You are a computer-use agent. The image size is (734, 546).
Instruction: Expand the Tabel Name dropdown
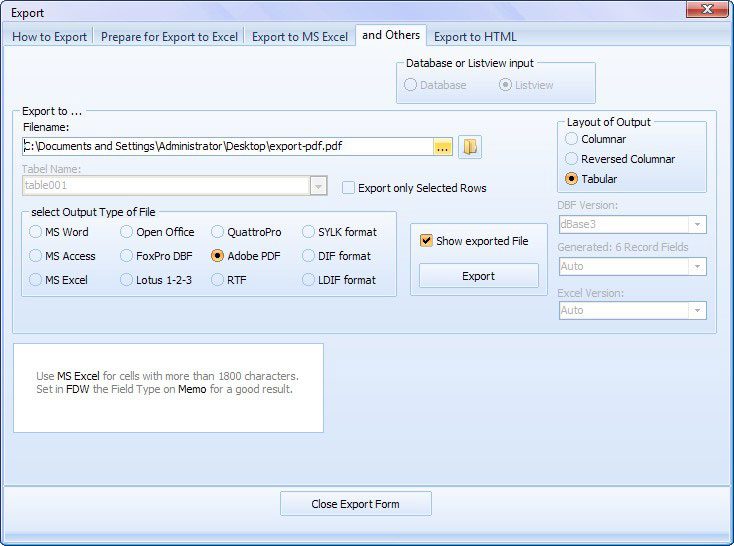pyautogui.click(x=318, y=186)
